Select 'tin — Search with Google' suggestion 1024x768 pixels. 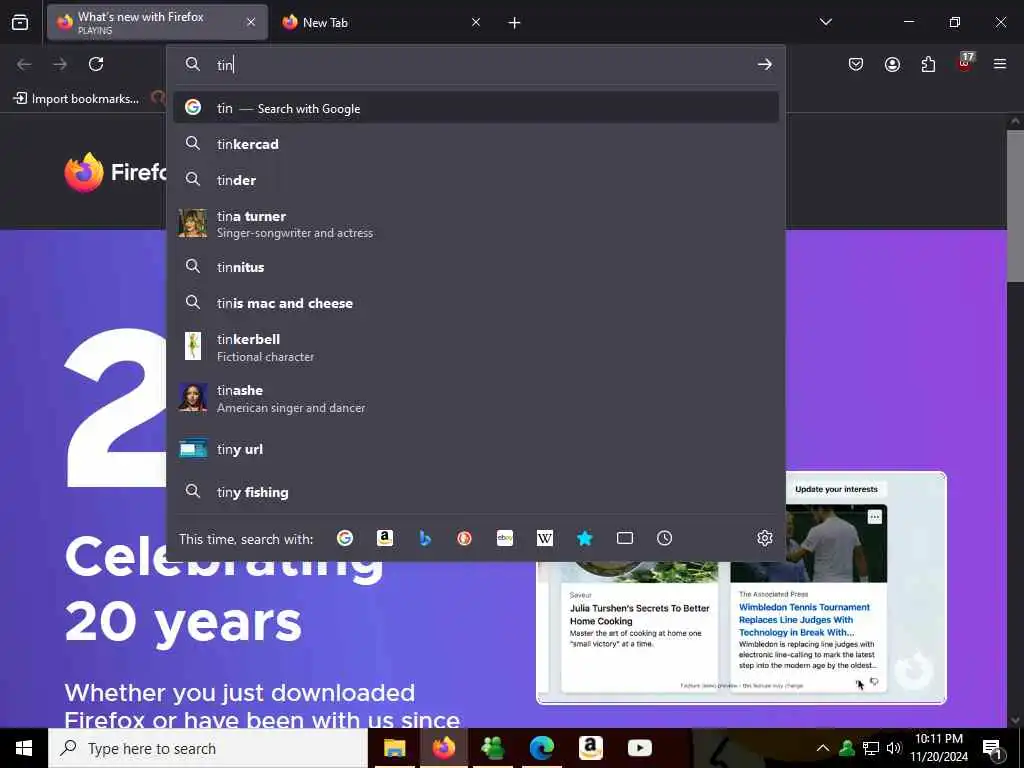476,108
